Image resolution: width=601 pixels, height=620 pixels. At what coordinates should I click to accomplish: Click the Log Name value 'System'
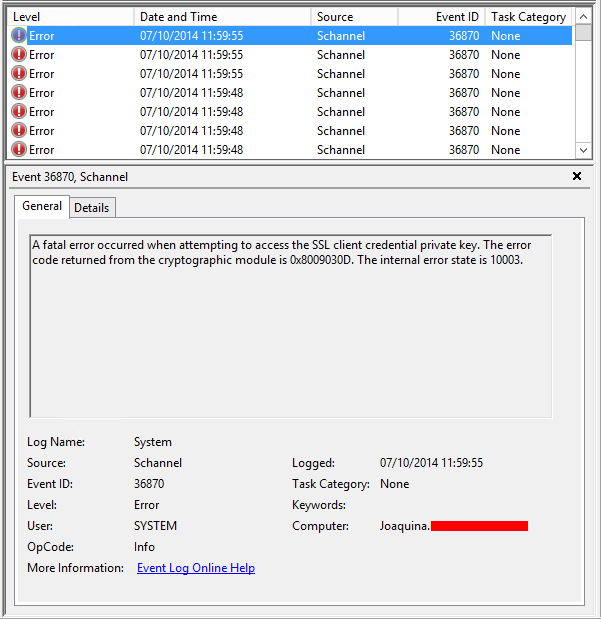(x=153, y=442)
